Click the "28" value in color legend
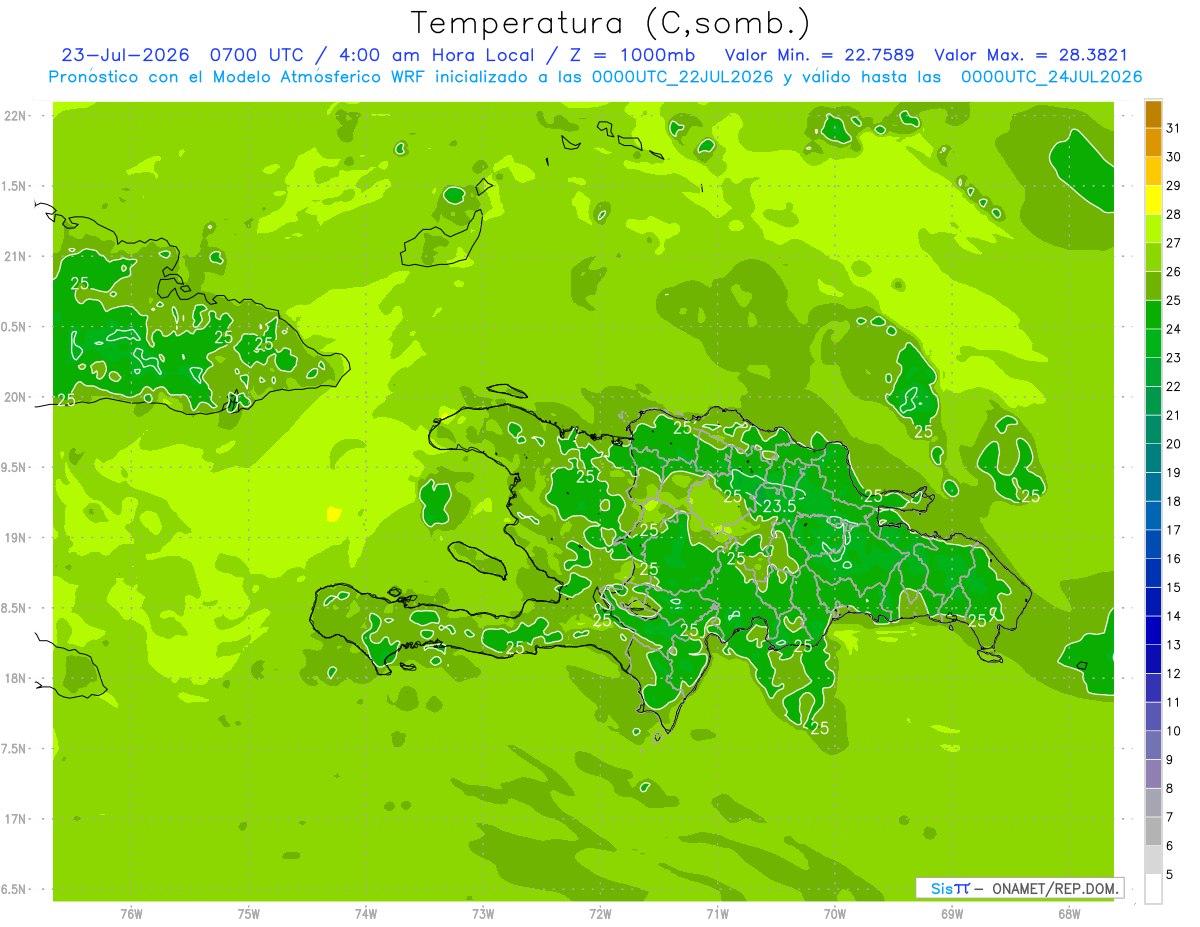1200x927 pixels. pos(1173,214)
